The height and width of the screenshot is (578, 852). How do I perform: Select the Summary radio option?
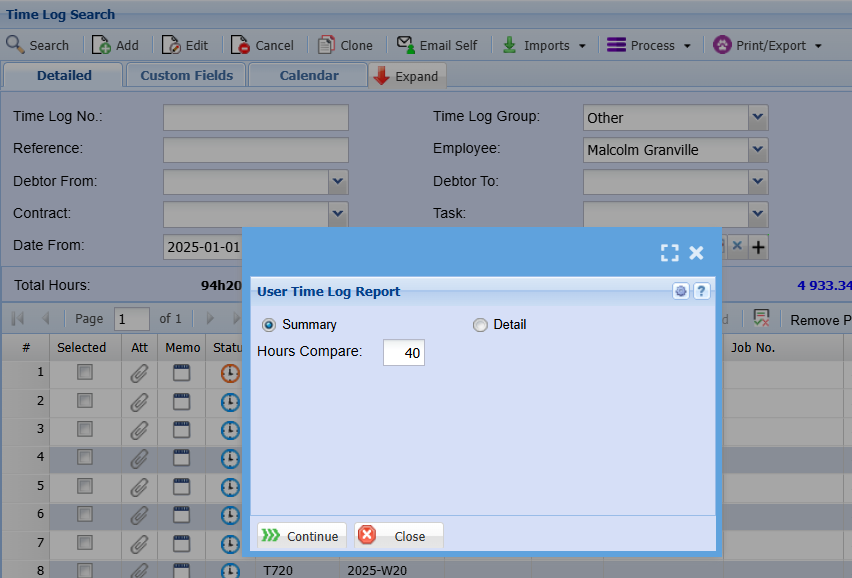268,325
